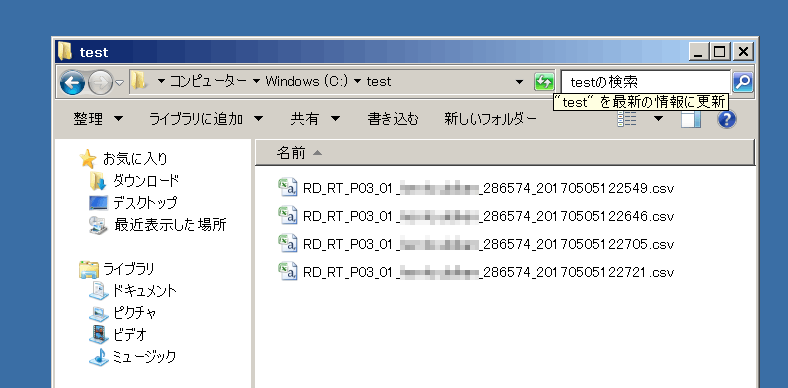Image resolution: width=788 pixels, height=388 pixels.
Task: Click the CSV icon of the 122646 file
Action: tap(287, 216)
